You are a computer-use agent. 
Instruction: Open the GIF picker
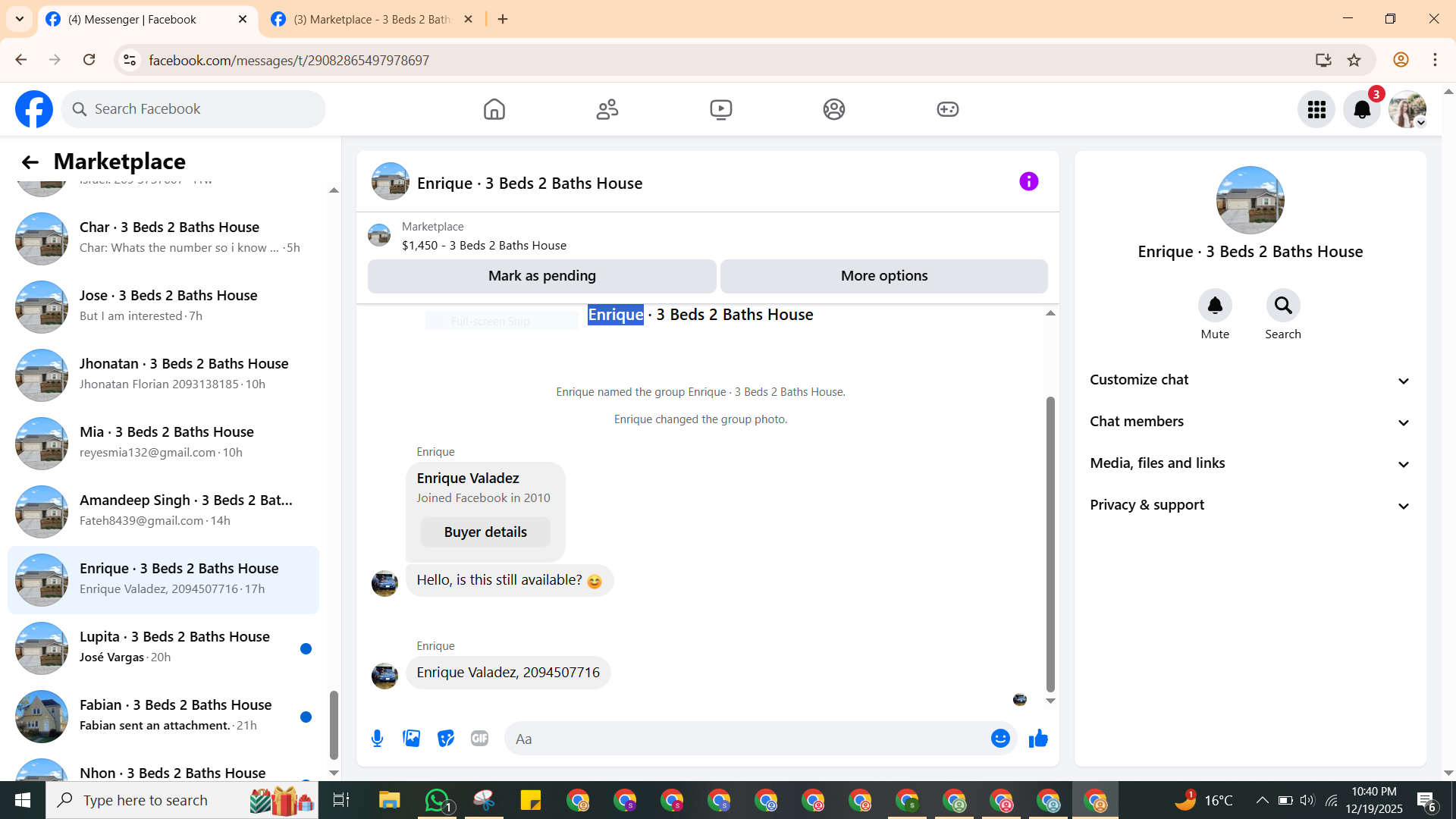(x=479, y=739)
